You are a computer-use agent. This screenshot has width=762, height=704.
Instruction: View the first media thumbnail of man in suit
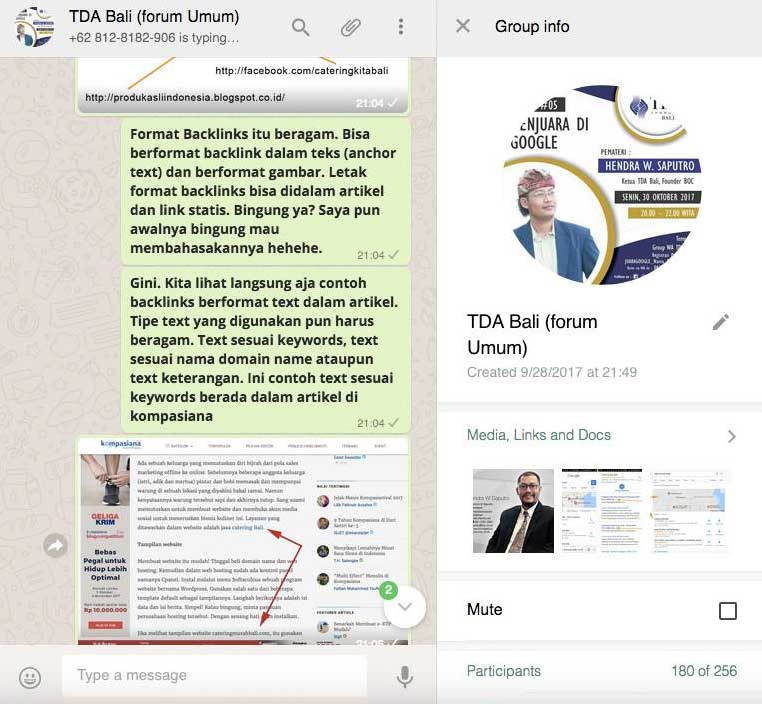tap(513, 511)
